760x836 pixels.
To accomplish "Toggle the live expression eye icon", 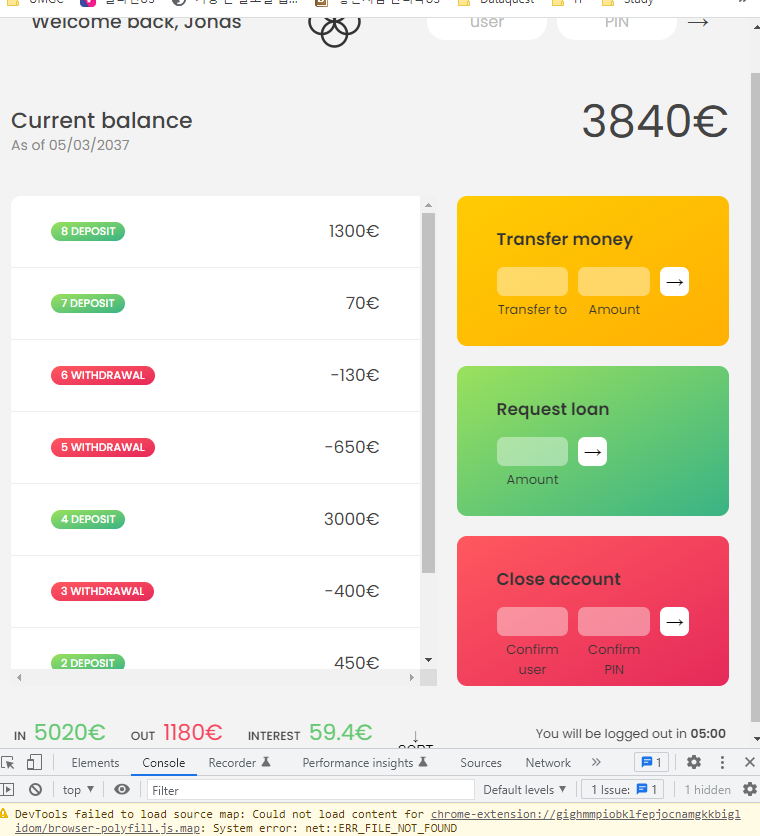I will click(122, 790).
